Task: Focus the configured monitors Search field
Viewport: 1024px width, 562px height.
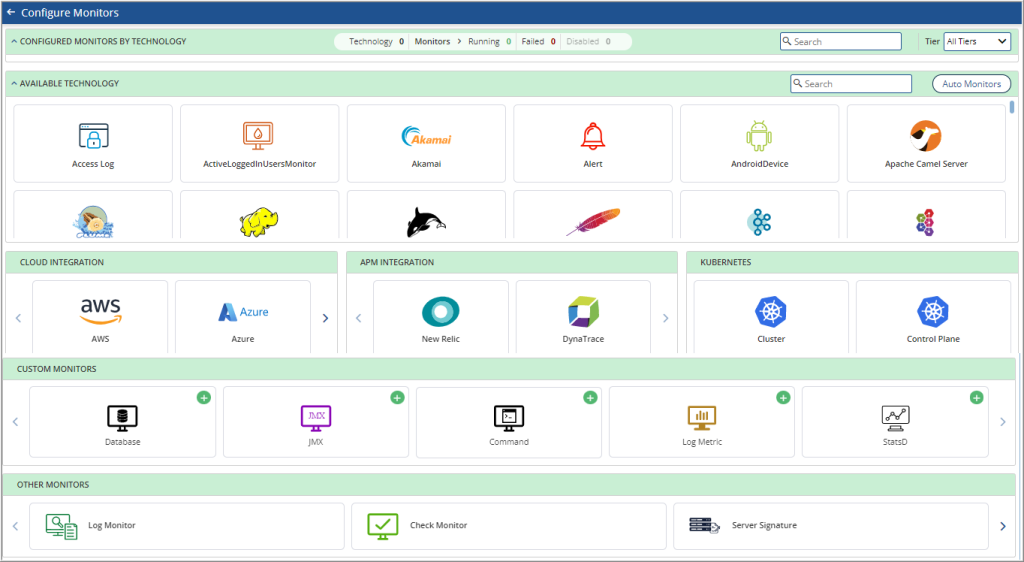Action: [840, 41]
